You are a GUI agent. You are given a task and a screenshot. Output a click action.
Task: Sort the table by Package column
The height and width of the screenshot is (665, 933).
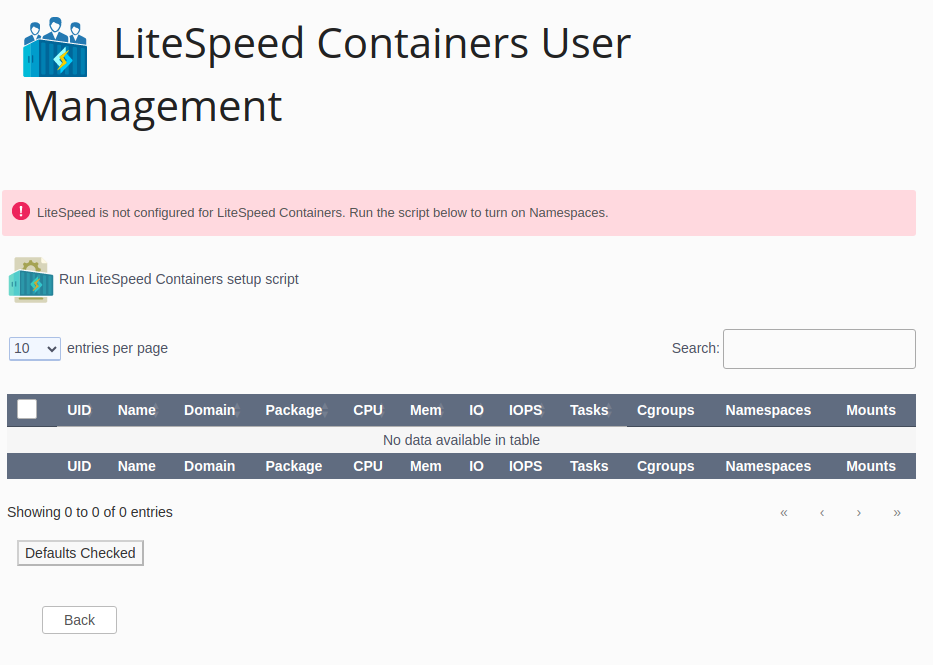[x=293, y=410]
